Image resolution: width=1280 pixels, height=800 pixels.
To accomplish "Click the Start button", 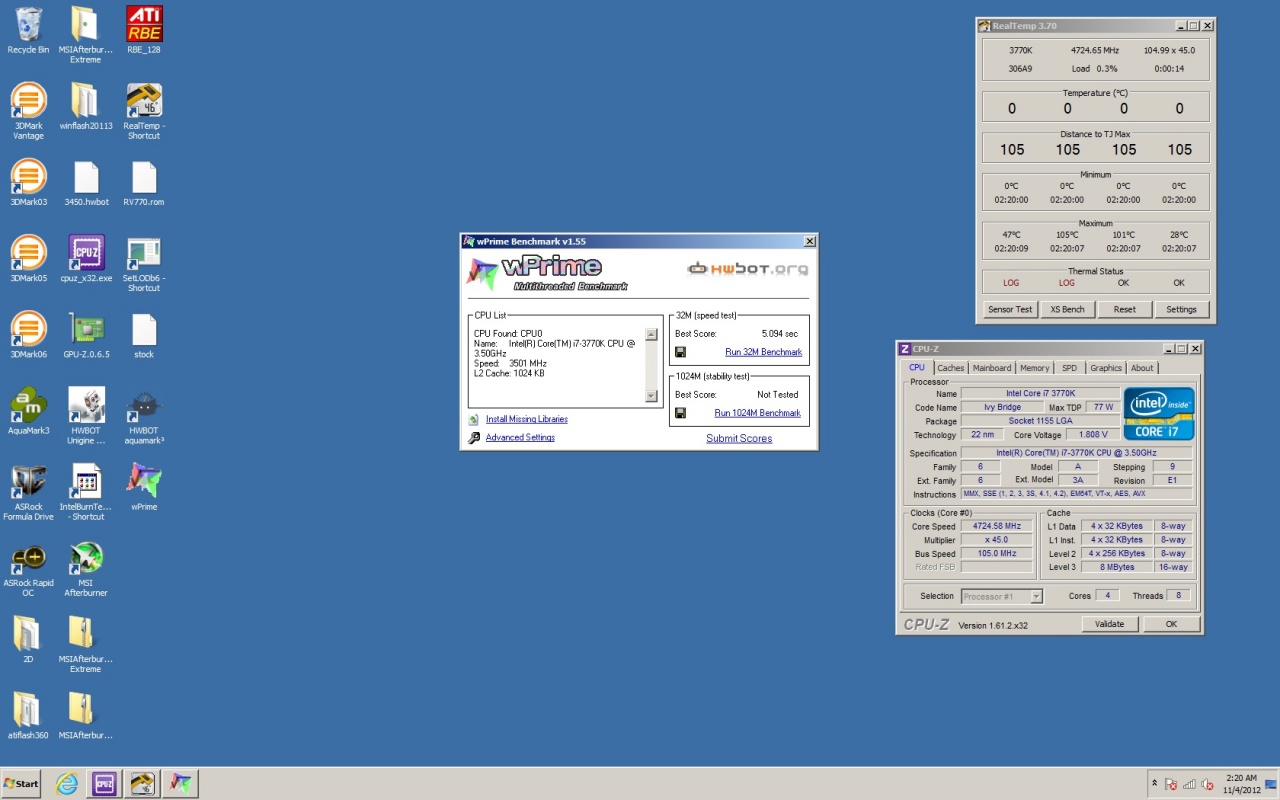I will [x=22, y=783].
